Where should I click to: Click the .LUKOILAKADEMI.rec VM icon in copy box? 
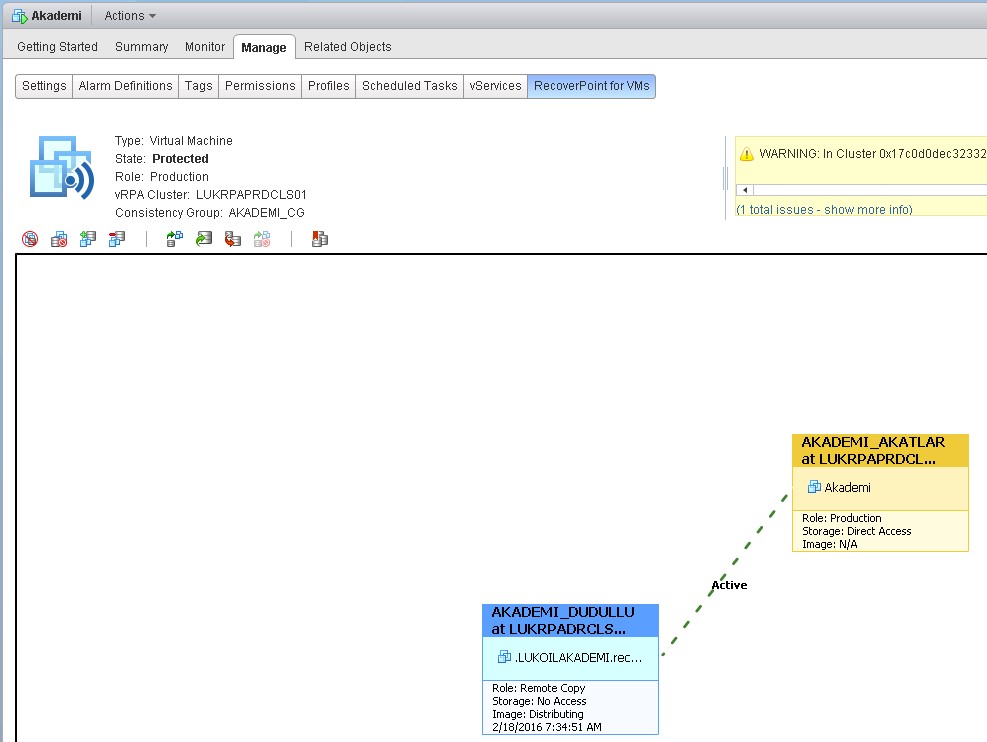[x=504, y=657]
